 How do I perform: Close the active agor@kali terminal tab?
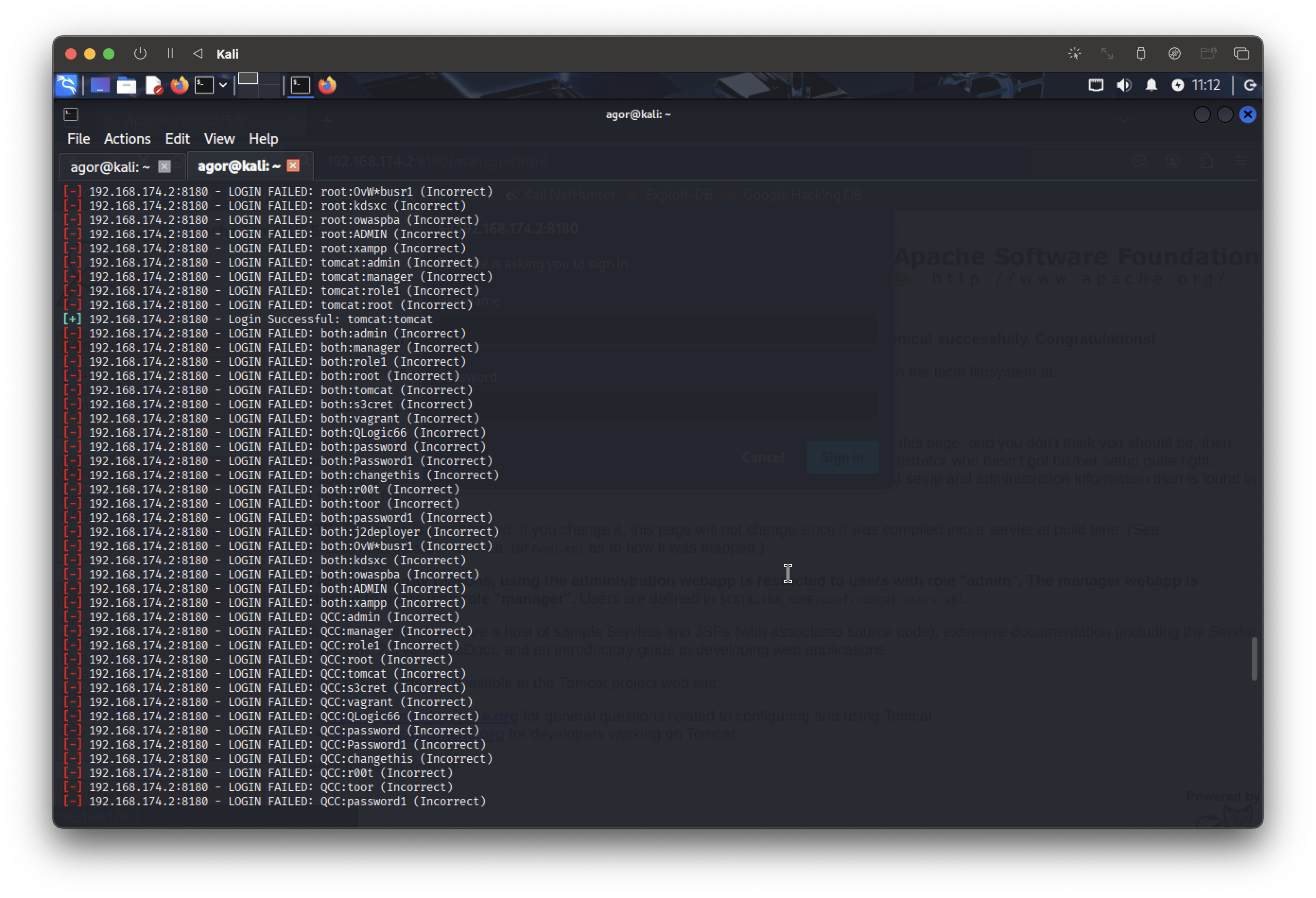click(x=293, y=165)
